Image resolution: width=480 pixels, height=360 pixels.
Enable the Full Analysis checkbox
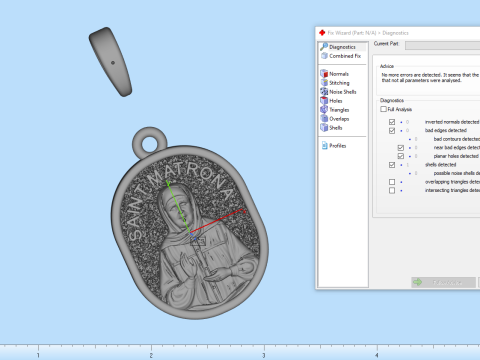[383, 109]
